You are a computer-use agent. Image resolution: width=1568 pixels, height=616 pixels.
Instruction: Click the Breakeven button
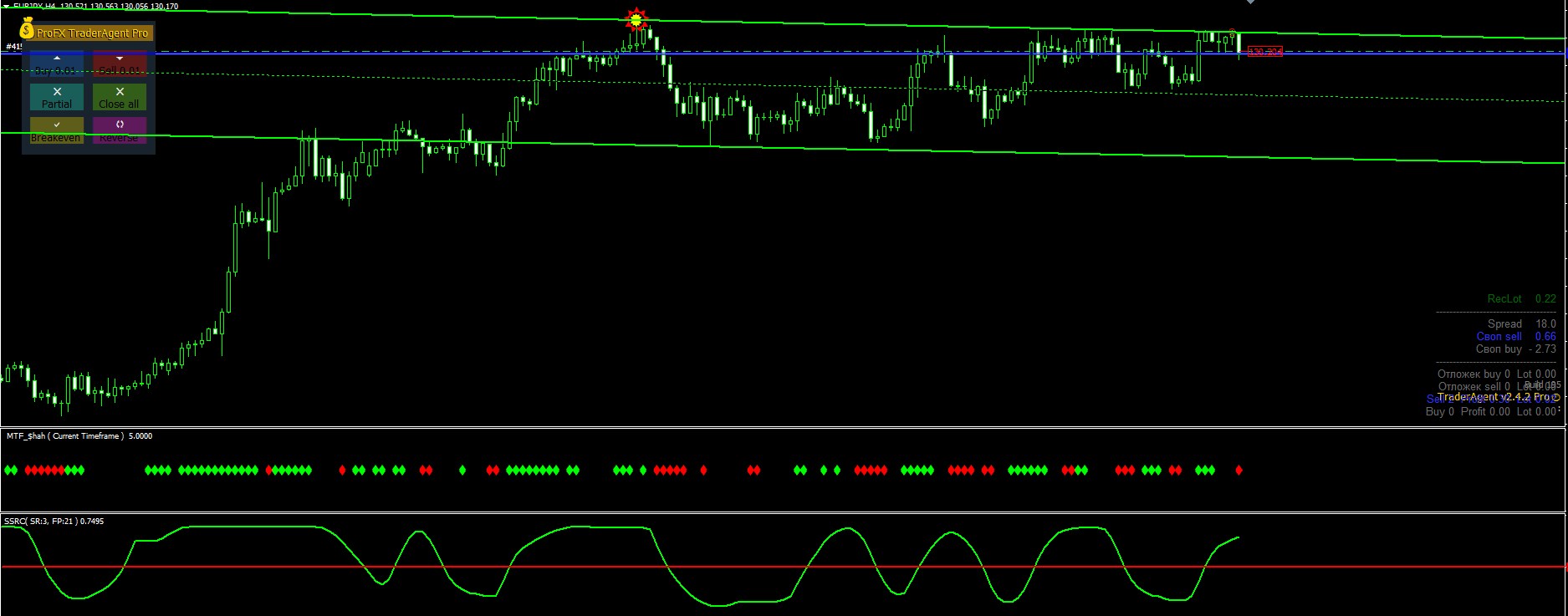[57, 130]
